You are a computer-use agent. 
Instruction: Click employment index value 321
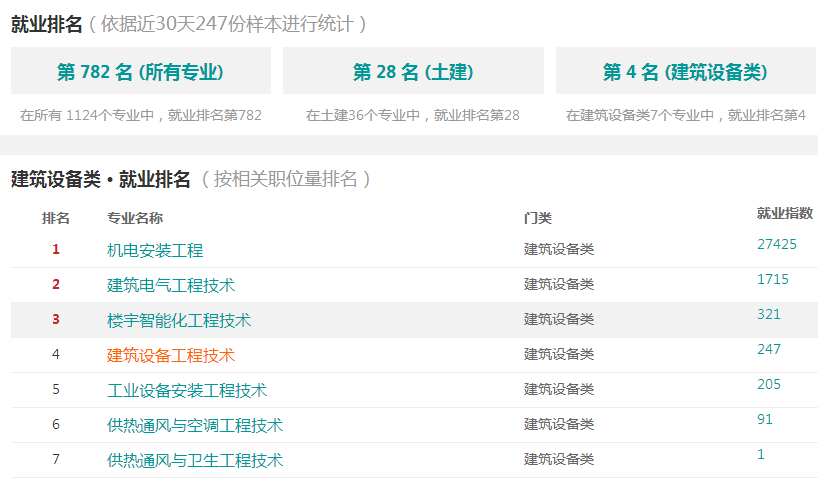point(769,314)
